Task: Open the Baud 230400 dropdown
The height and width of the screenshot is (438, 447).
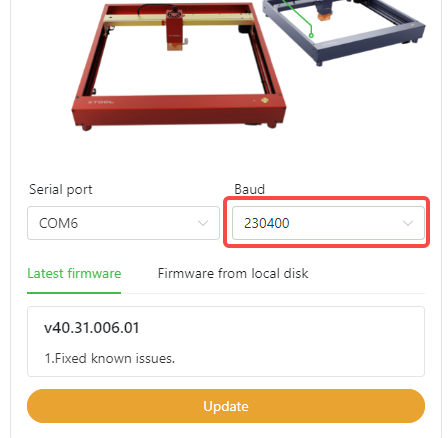Action: coord(328,223)
